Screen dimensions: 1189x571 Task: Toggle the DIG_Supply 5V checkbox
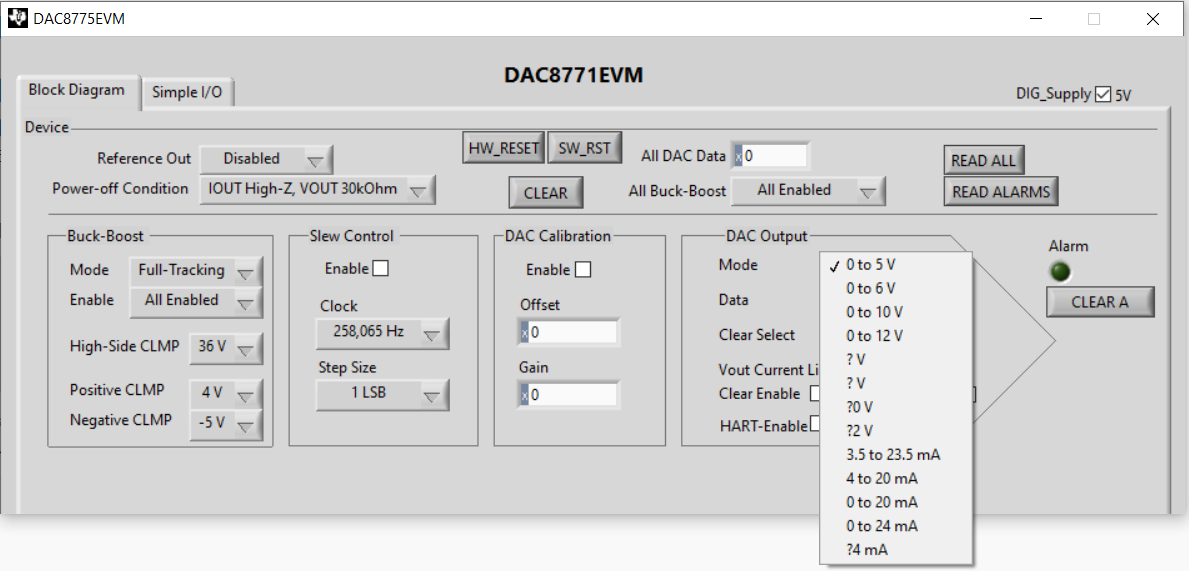[1103, 95]
